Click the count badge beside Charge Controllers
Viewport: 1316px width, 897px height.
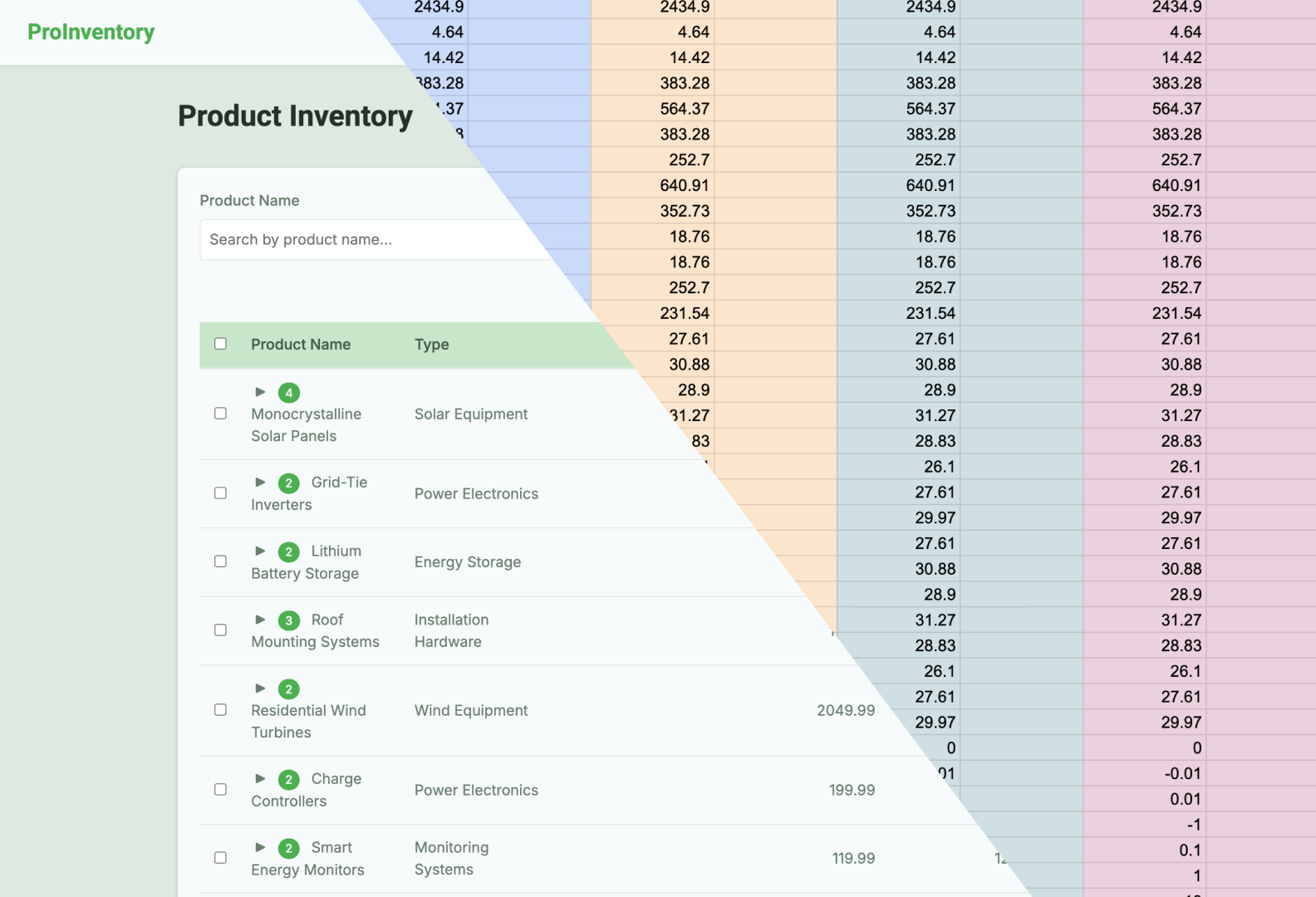click(x=289, y=780)
